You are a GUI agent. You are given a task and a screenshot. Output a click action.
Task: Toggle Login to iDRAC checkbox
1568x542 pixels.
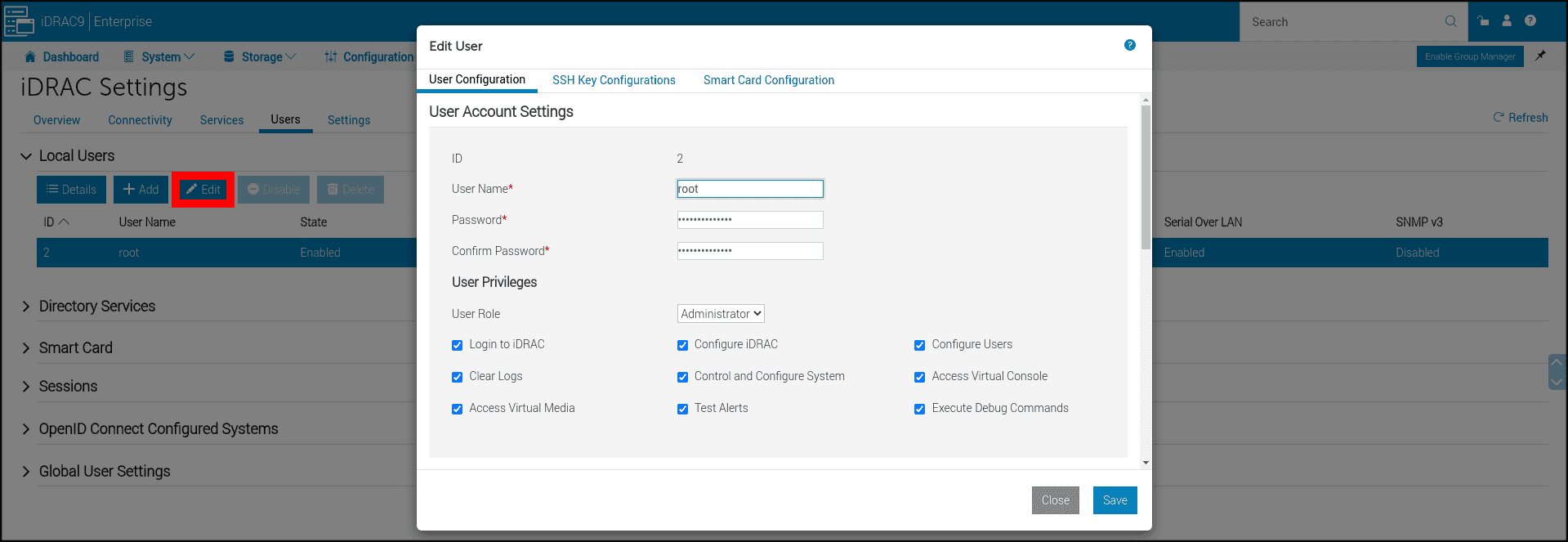coord(457,345)
